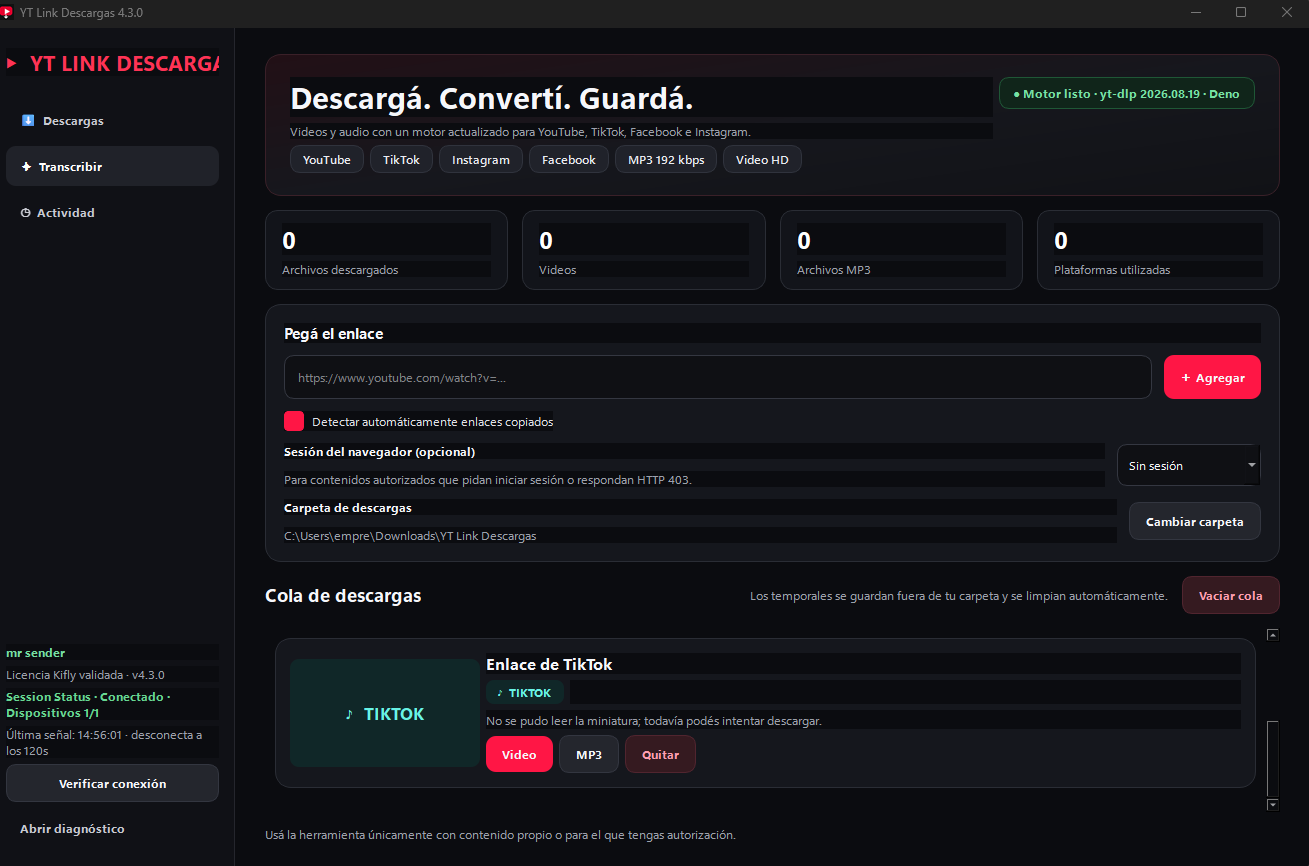Click the queue scrollbar down arrow
Image resolution: width=1309 pixels, height=866 pixels.
click(x=1273, y=804)
